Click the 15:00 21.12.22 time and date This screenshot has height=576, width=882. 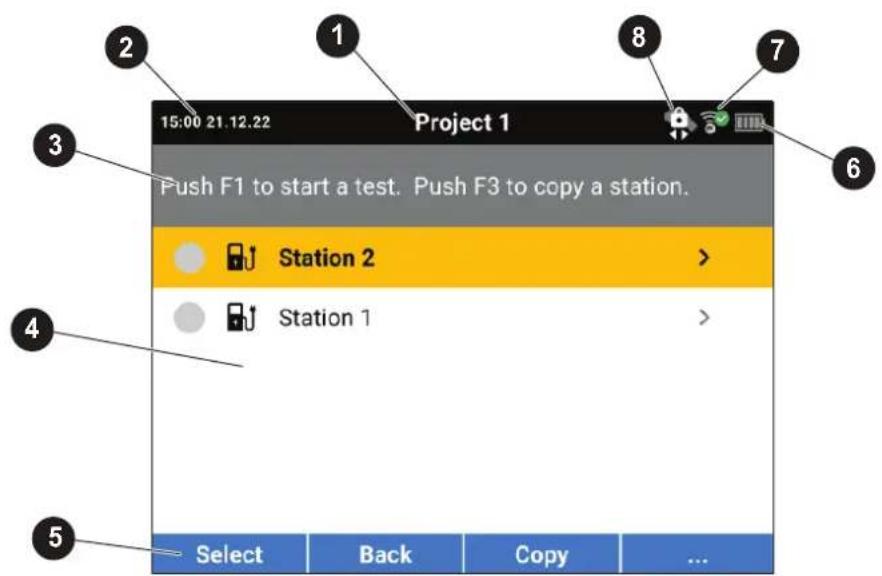pyautogui.click(x=215, y=122)
